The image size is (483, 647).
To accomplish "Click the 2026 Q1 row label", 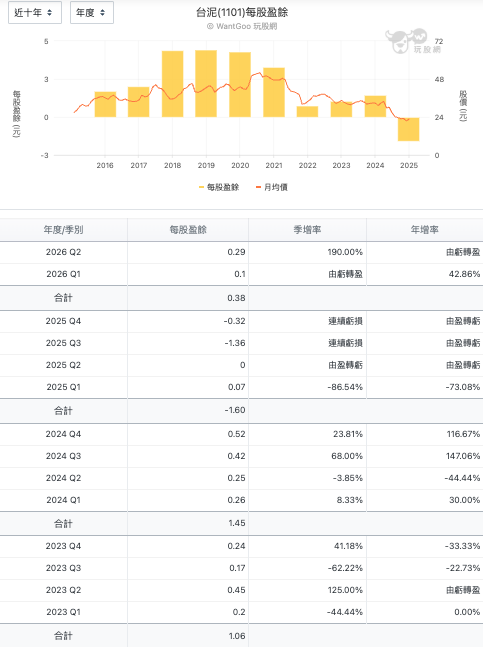I will click(64, 274).
